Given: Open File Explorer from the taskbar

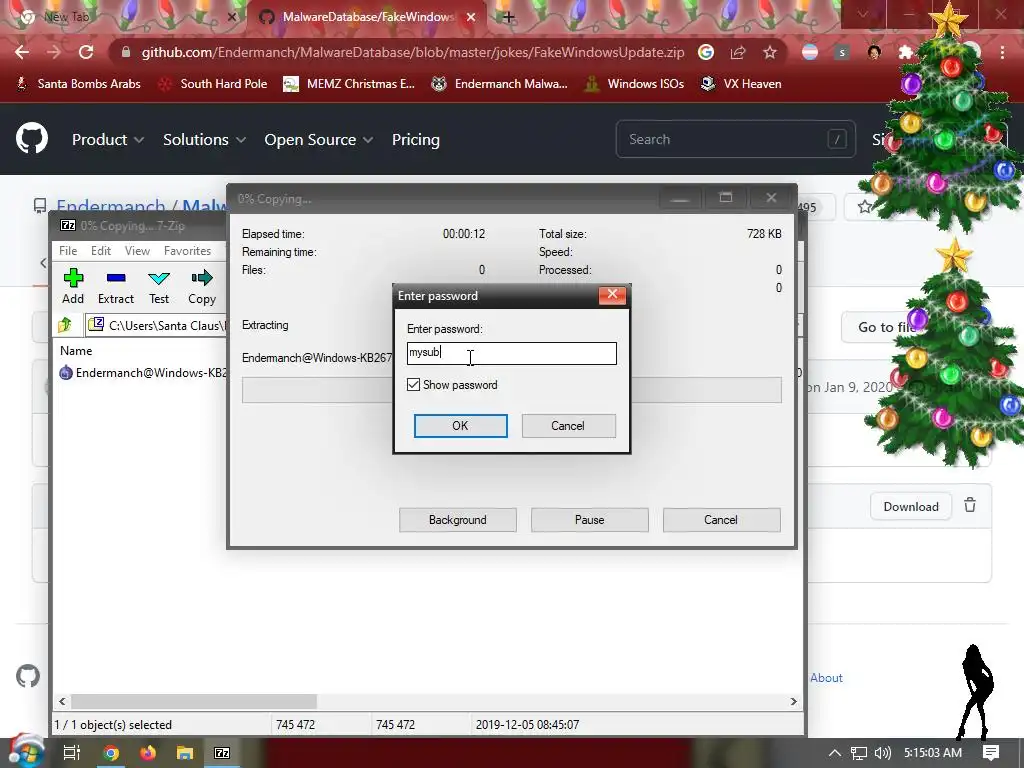Looking at the screenshot, I should [185, 753].
